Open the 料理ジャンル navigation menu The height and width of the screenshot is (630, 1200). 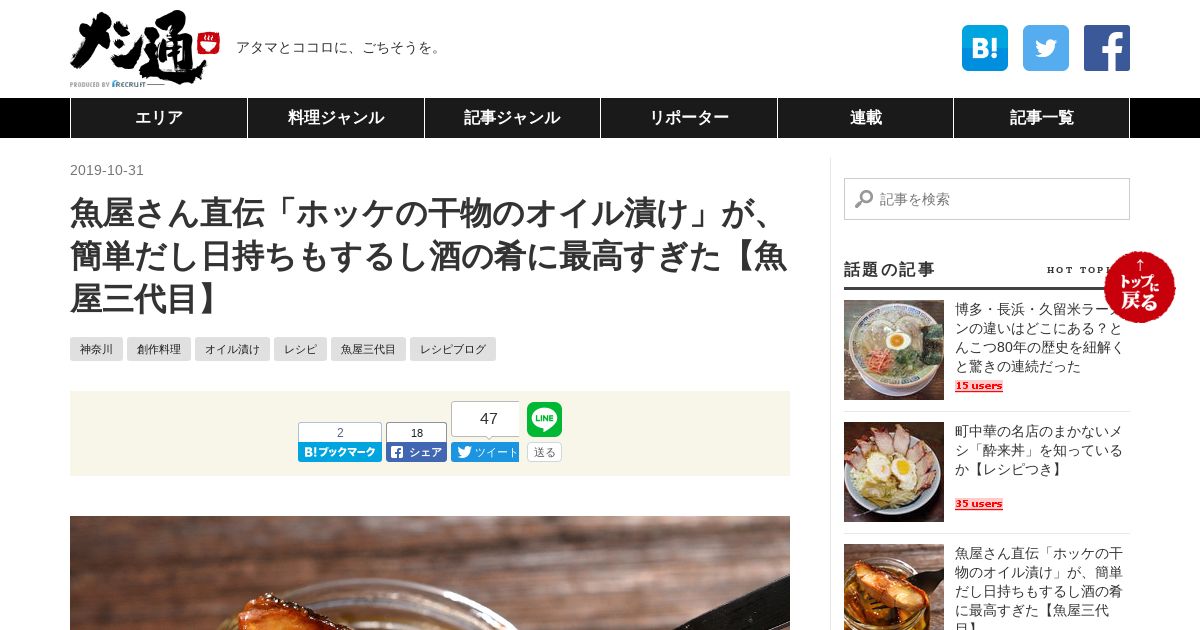click(336, 118)
